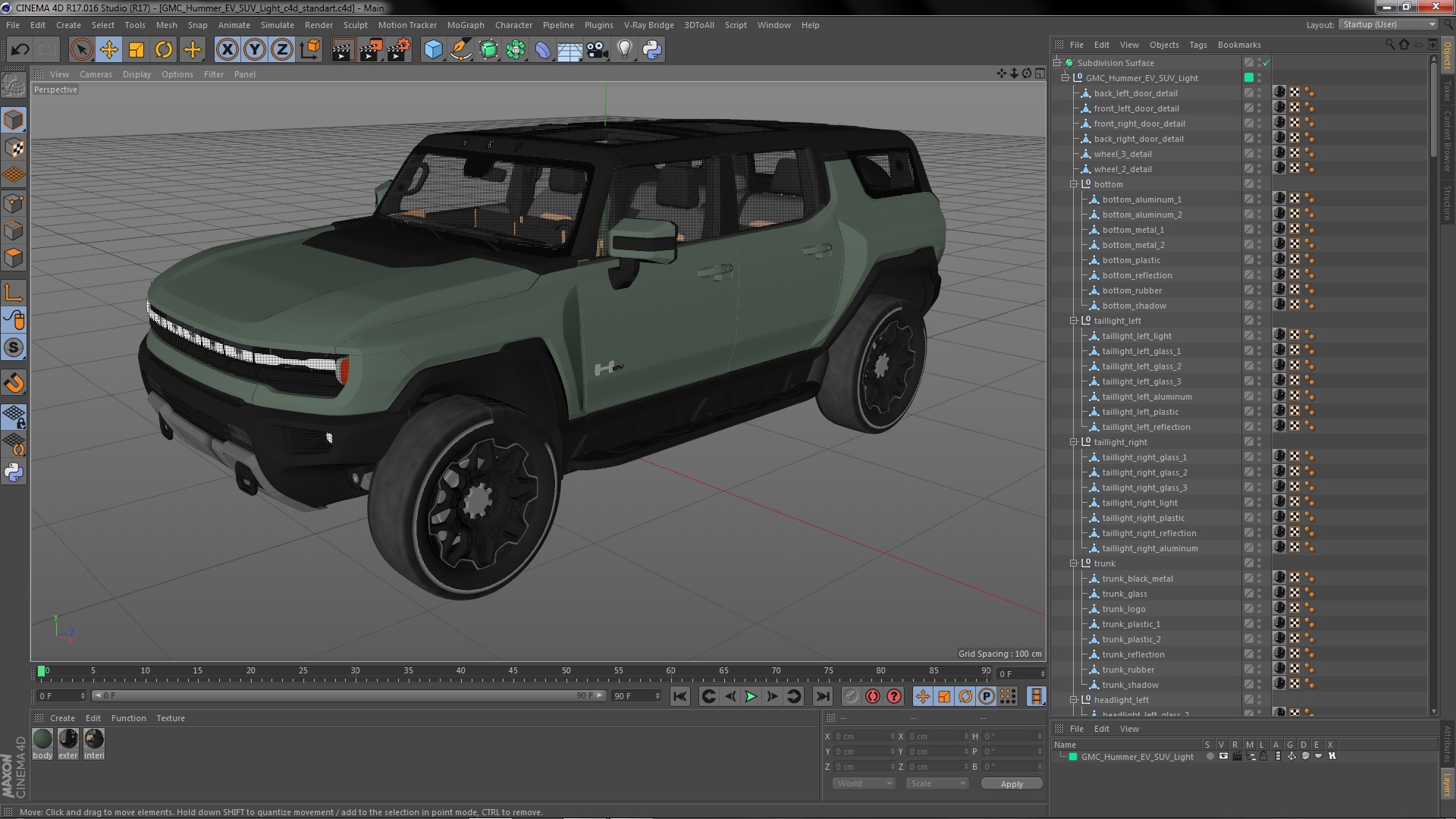This screenshot has height=819, width=1456.
Task: Click the current frame input field
Action: 1021,673
